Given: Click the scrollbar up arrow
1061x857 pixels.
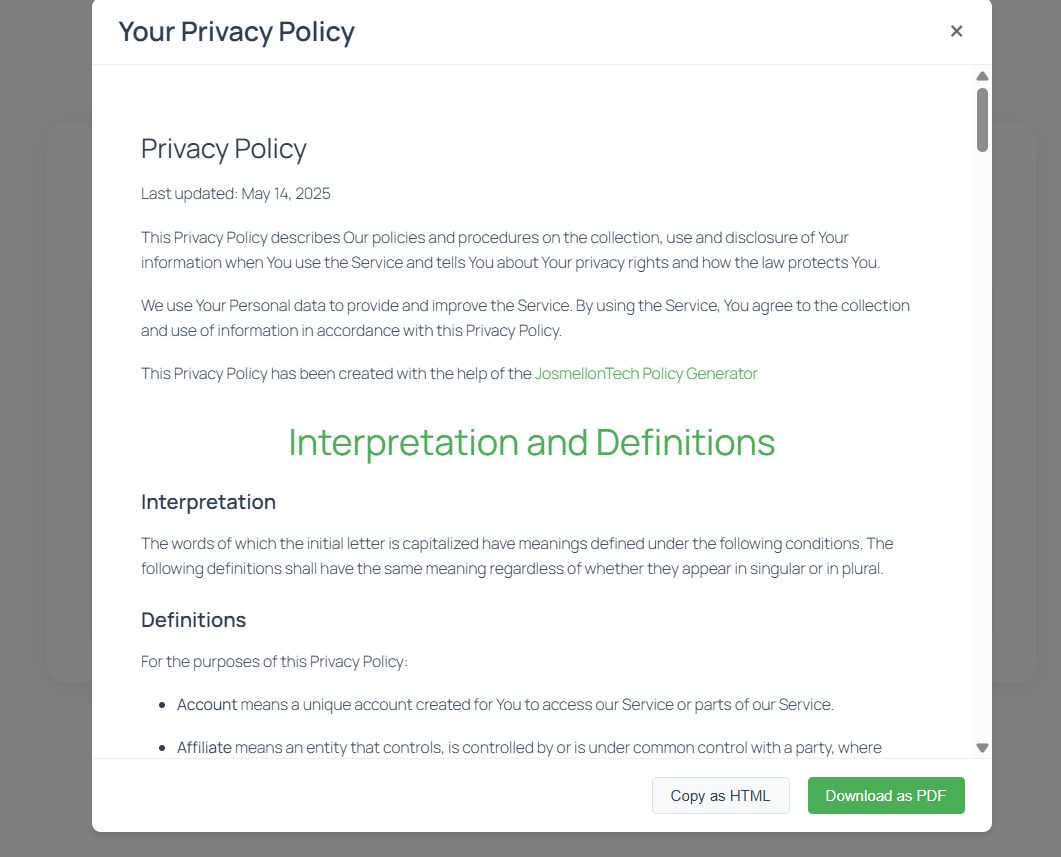Looking at the screenshot, I should pos(982,76).
